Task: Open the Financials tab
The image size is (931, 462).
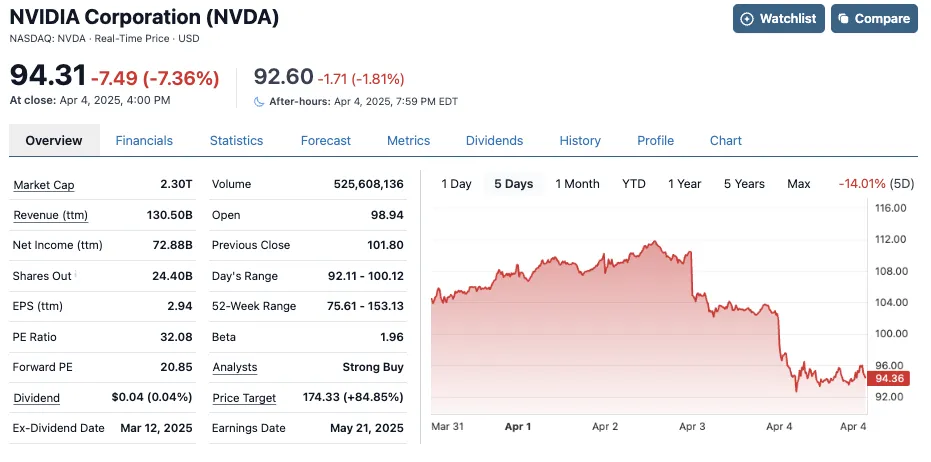Action: point(144,141)
